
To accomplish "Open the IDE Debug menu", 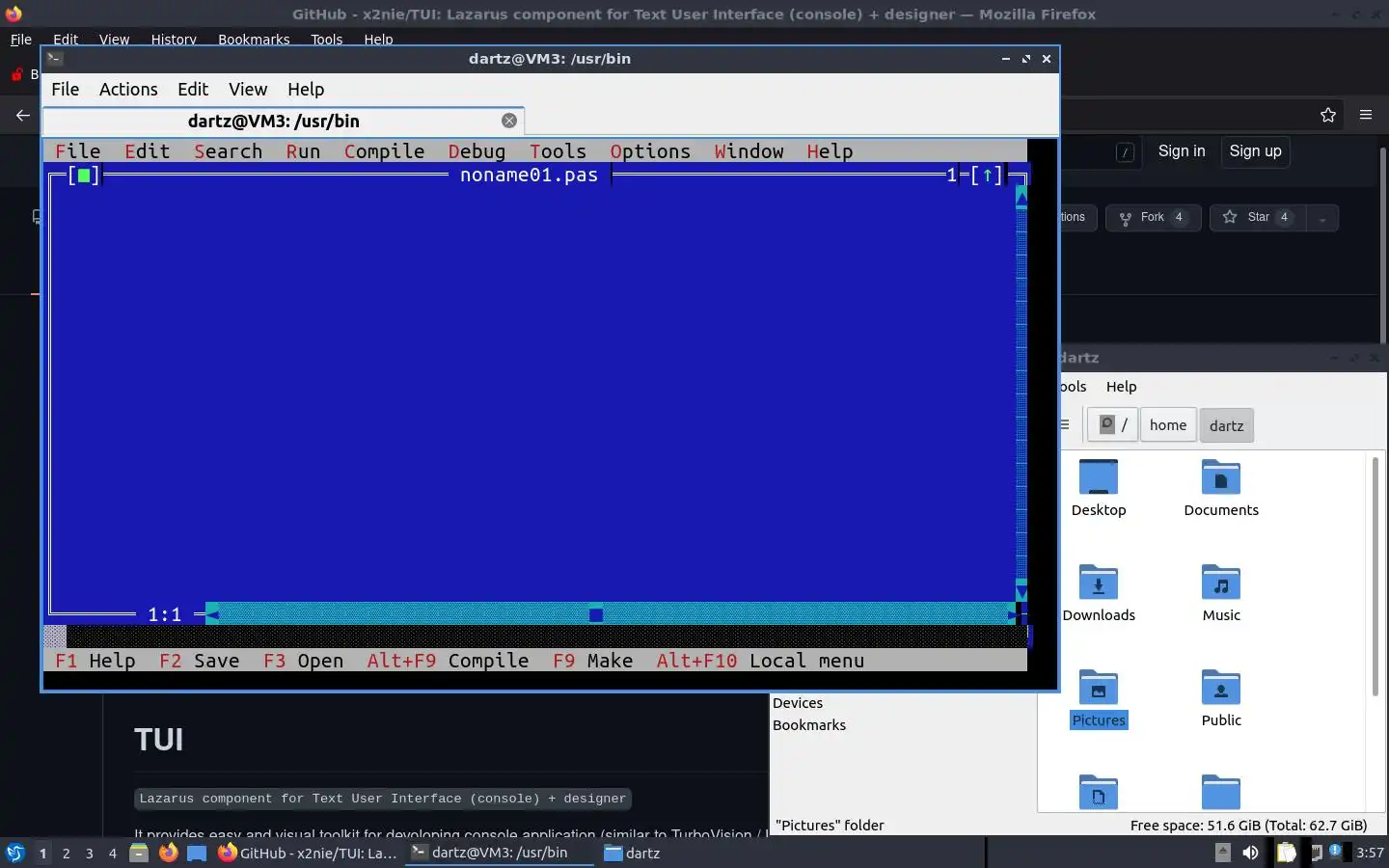I will [477, 151].
